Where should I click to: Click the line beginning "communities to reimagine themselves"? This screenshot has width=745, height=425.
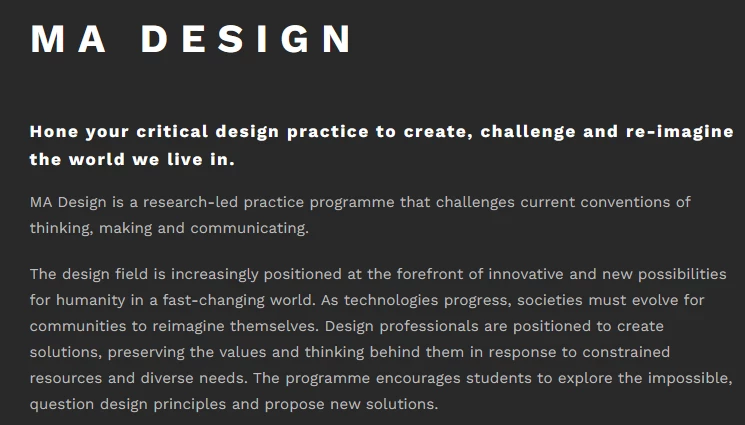click(346, 326)
